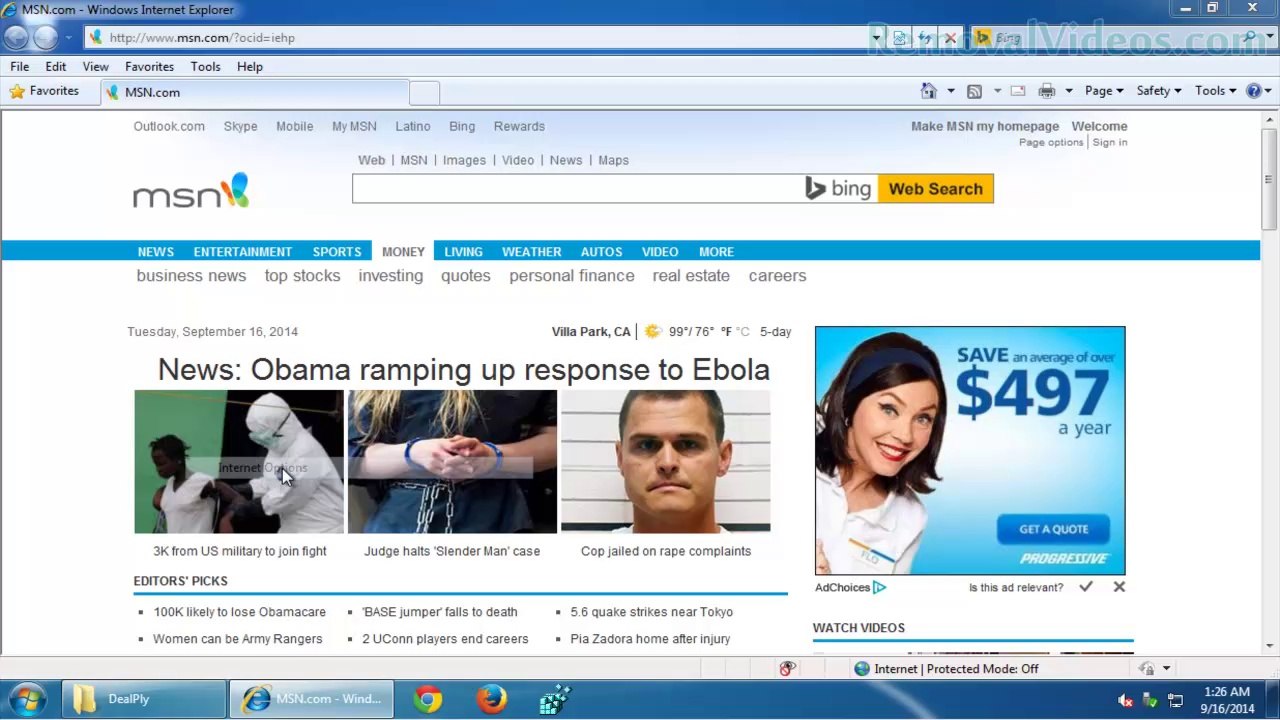Open the Edit menu
The height and width of the screenshot is (720, 1280).
click(55, 66)
